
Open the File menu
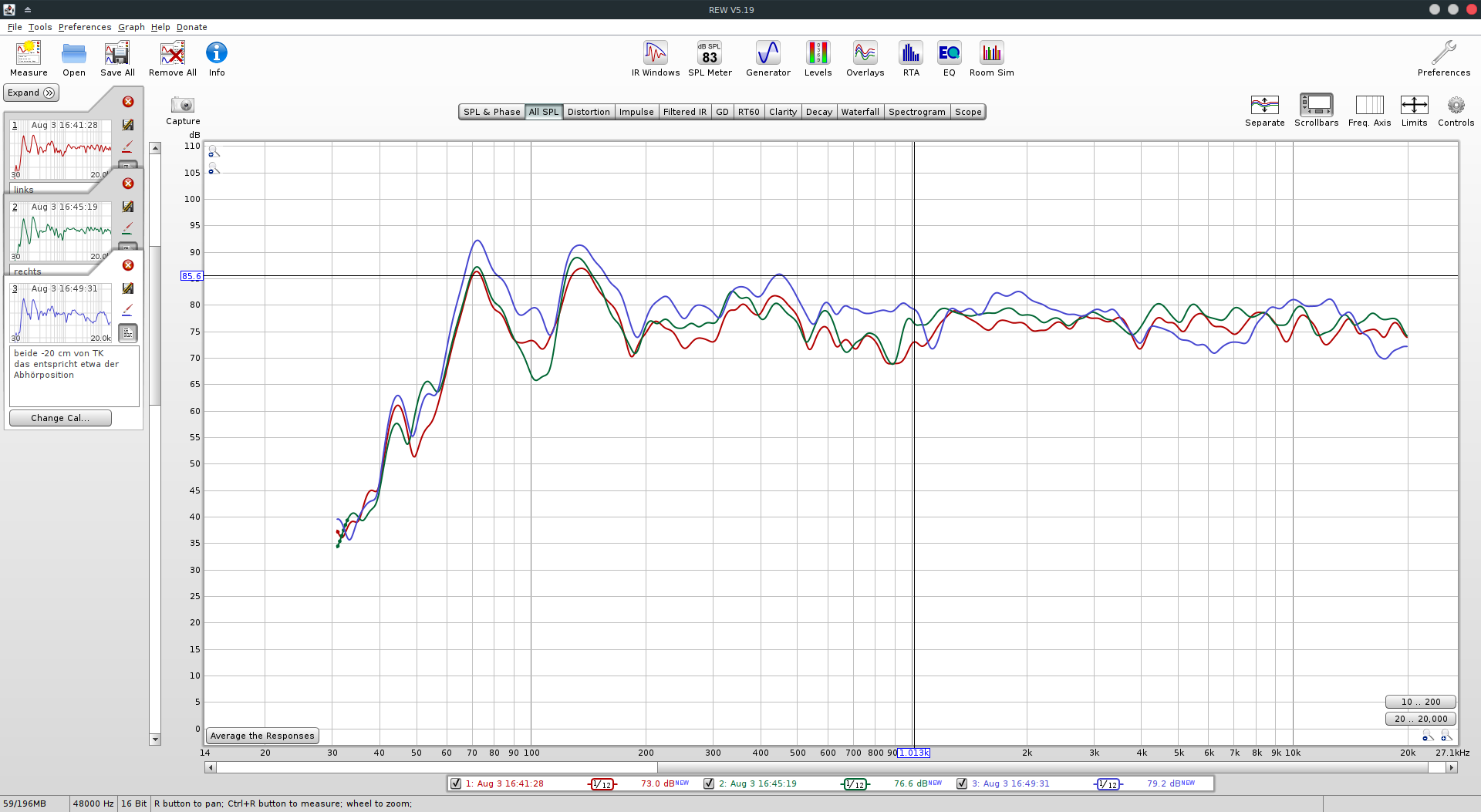point(15,27)
